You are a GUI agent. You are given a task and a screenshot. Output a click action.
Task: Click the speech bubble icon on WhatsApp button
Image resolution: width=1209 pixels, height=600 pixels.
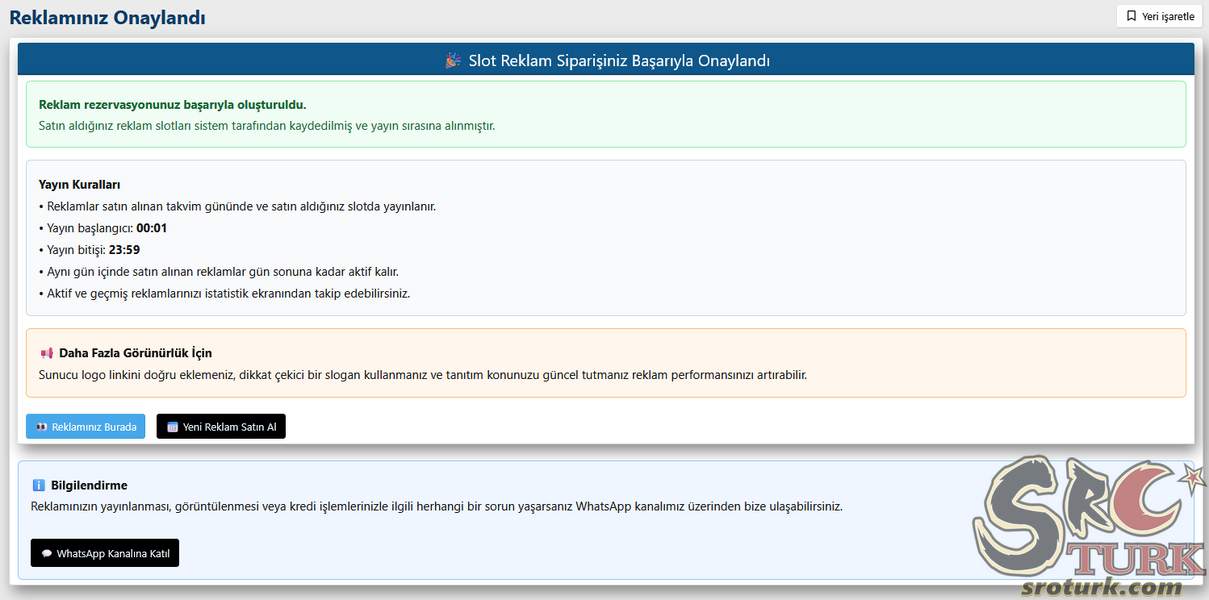[47, 553]
